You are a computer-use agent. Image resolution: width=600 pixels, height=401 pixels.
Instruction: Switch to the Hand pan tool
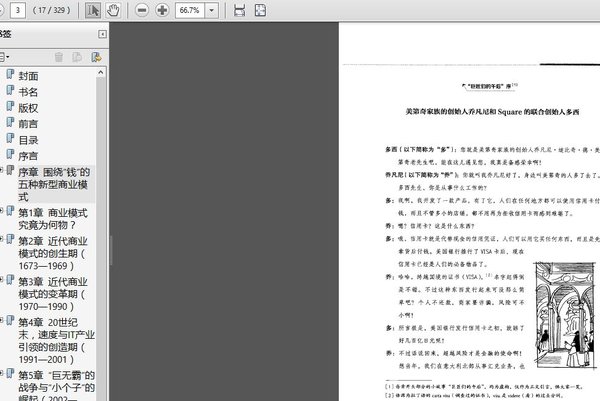click(113, 10)
